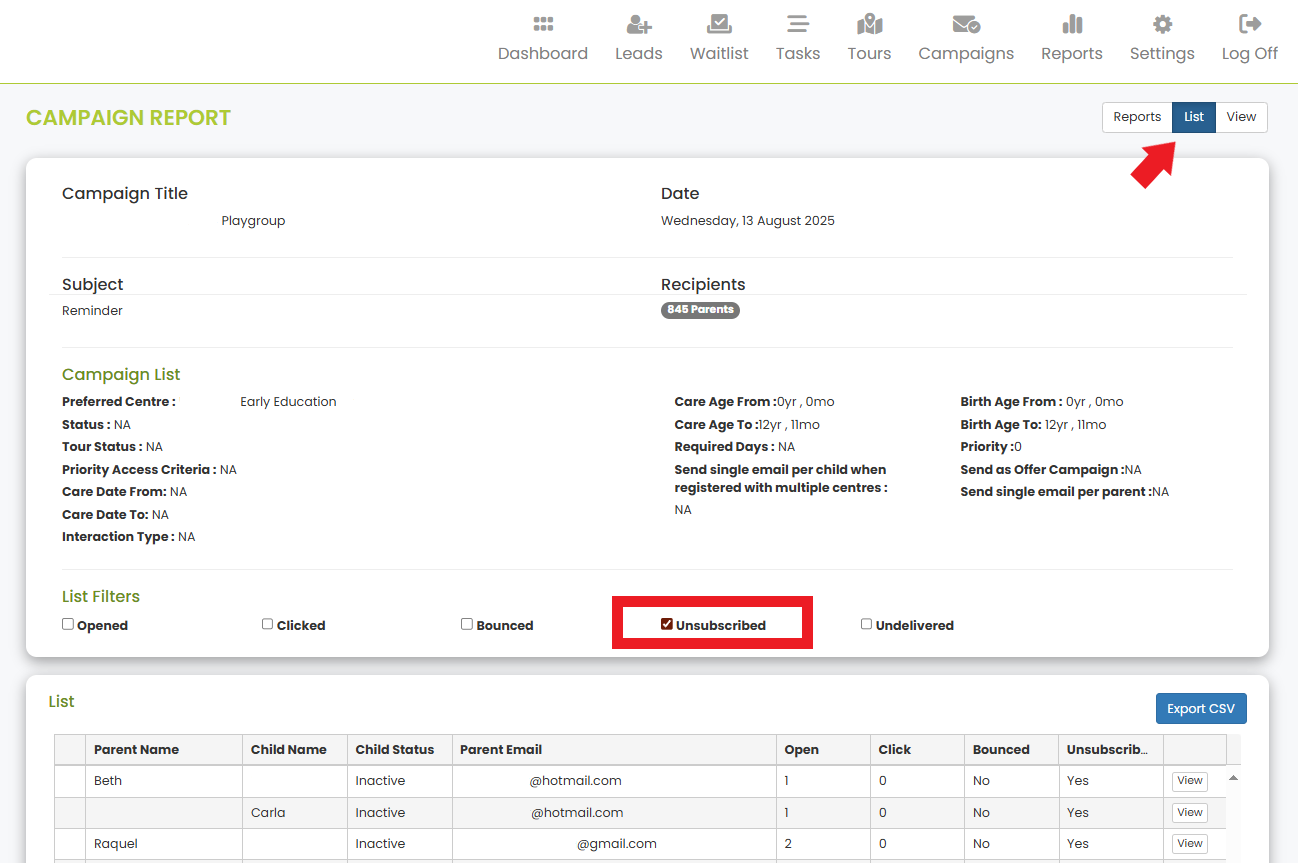
Task: Open the Dashboard grid icon
Action: [543, 24]
